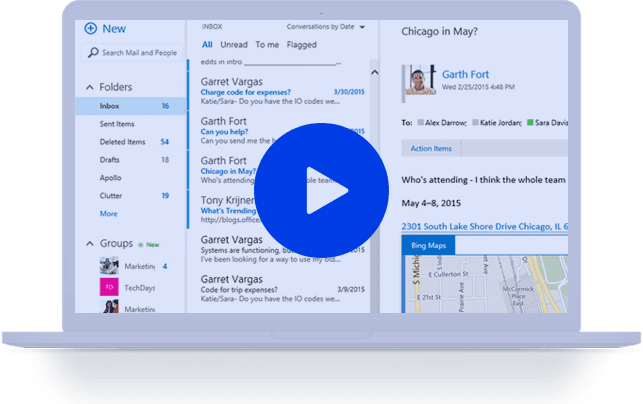Open the Lake Shore Drive address link
The width and height of the screenshot is (643, 404).
point(484,226)
